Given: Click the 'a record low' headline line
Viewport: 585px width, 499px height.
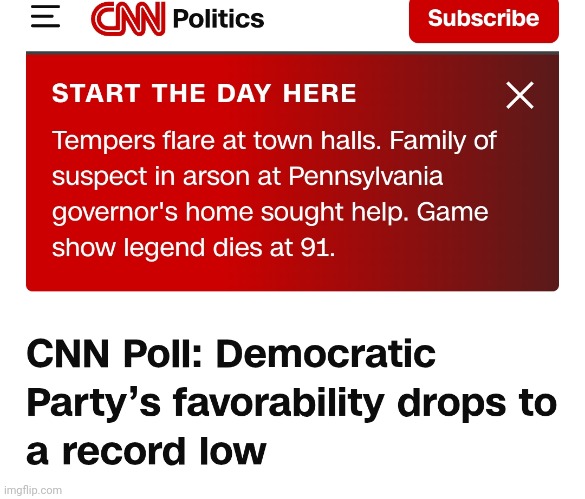Looking at the screenshot, I should point(146,451).
